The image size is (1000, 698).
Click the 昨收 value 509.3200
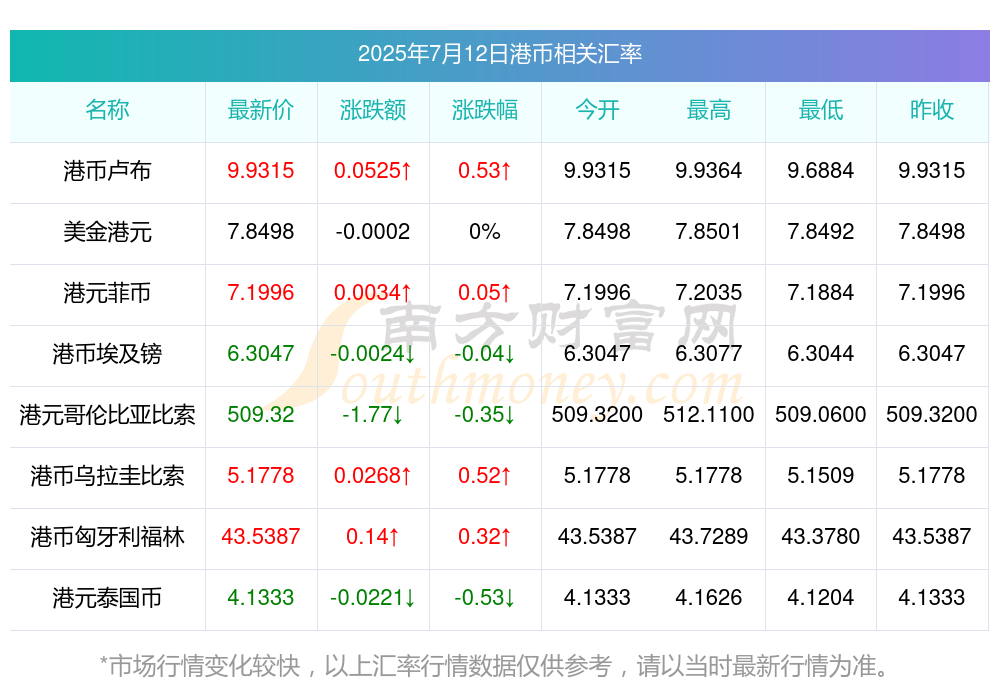click(932, 414)
